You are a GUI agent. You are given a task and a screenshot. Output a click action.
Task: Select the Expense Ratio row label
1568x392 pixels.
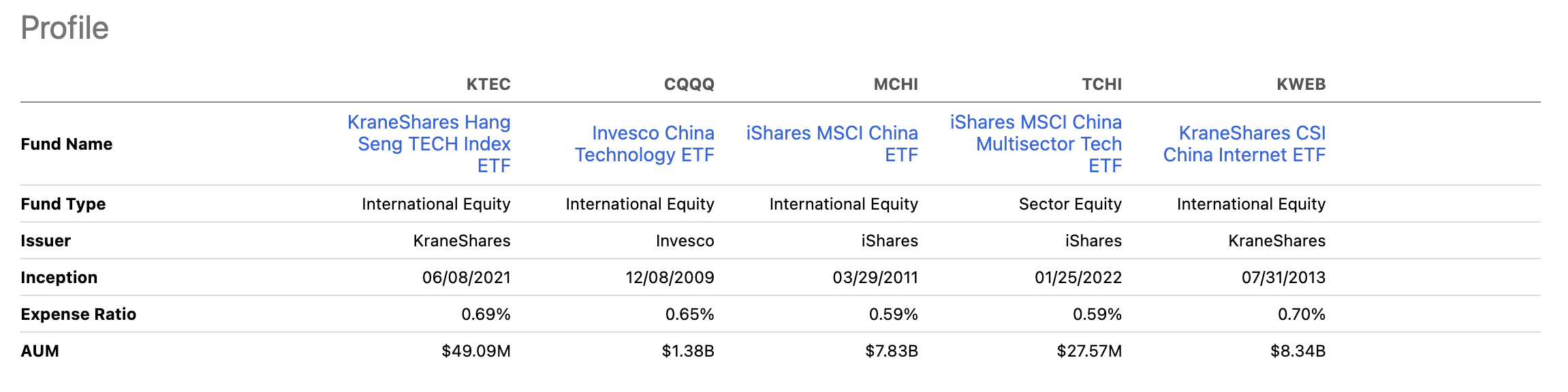coord(78,314)
